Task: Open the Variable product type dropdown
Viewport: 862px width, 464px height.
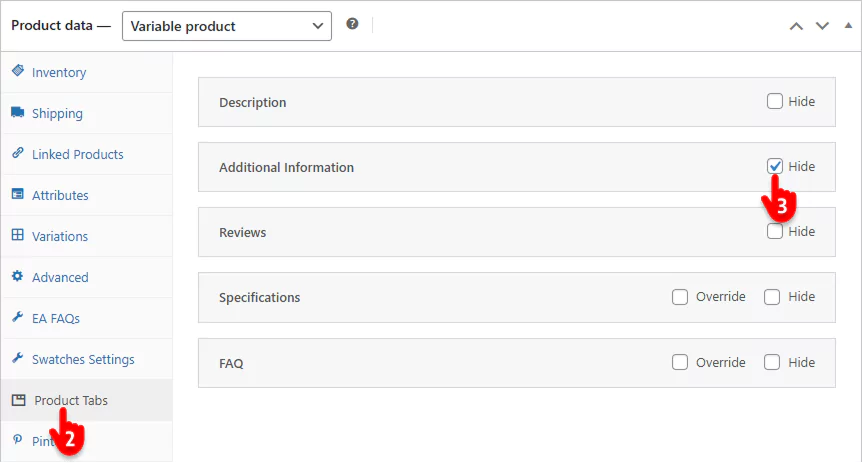Action: [x=226, y=26]
